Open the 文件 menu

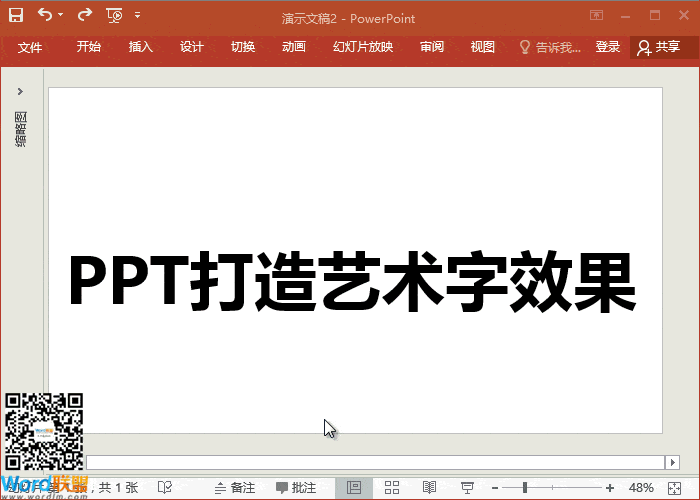(x=30, y=47)
